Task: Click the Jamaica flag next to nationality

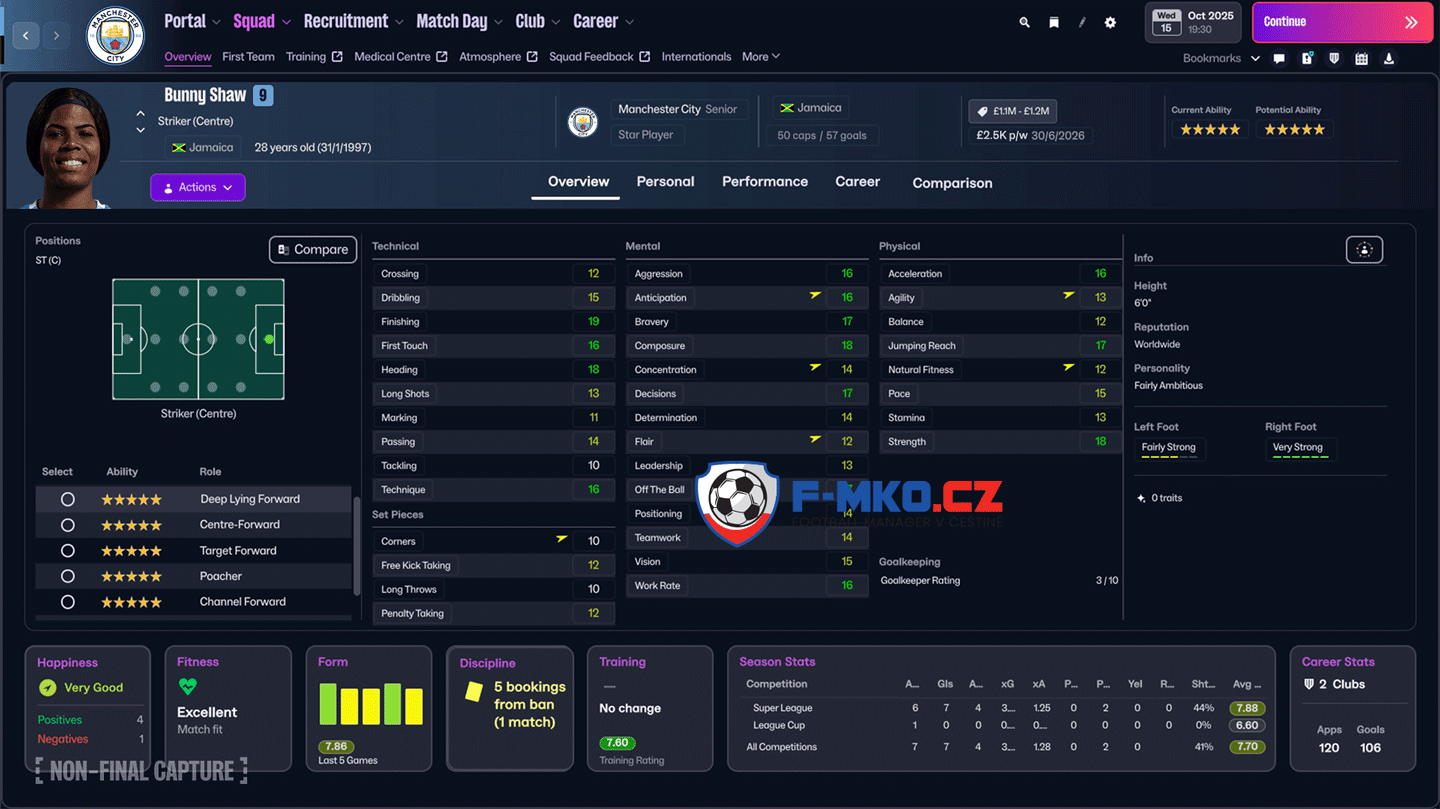Action: (179, 148)
